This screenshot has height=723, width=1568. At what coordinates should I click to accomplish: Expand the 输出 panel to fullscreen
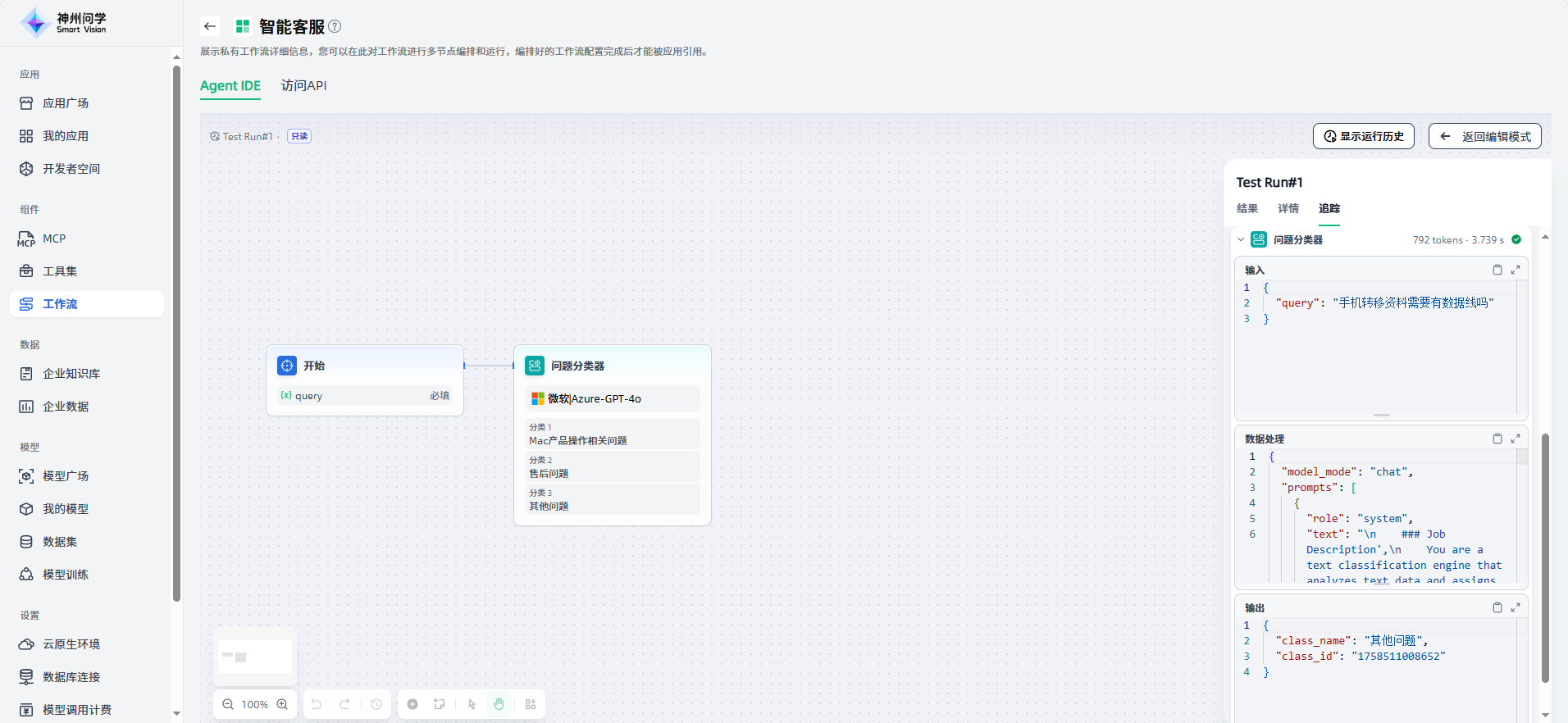1516,607
